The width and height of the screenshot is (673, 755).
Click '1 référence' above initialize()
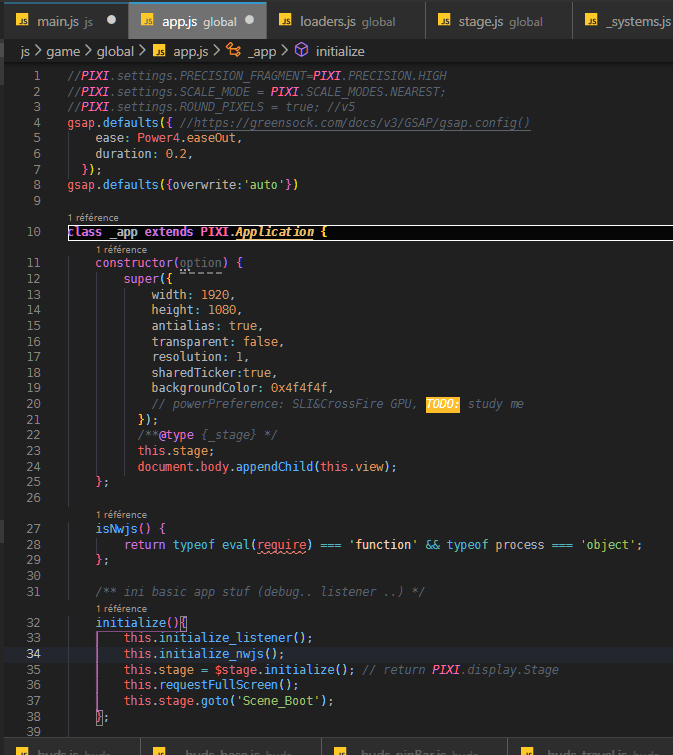coord(121,608)
